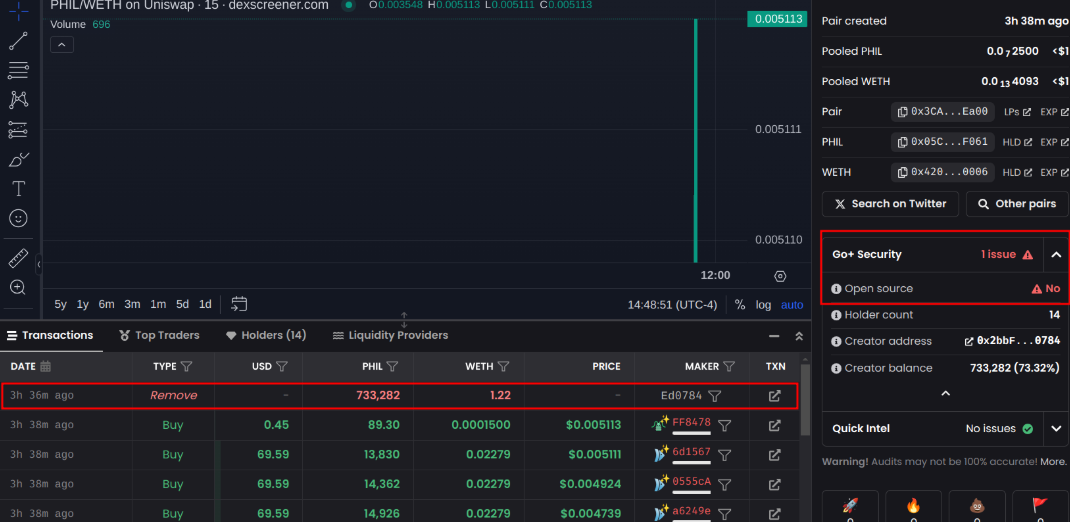Image resolution: width=1070 pixels, height=522 pixels.
Task: Select the brush drawing tool
Action: coord(18,160)
